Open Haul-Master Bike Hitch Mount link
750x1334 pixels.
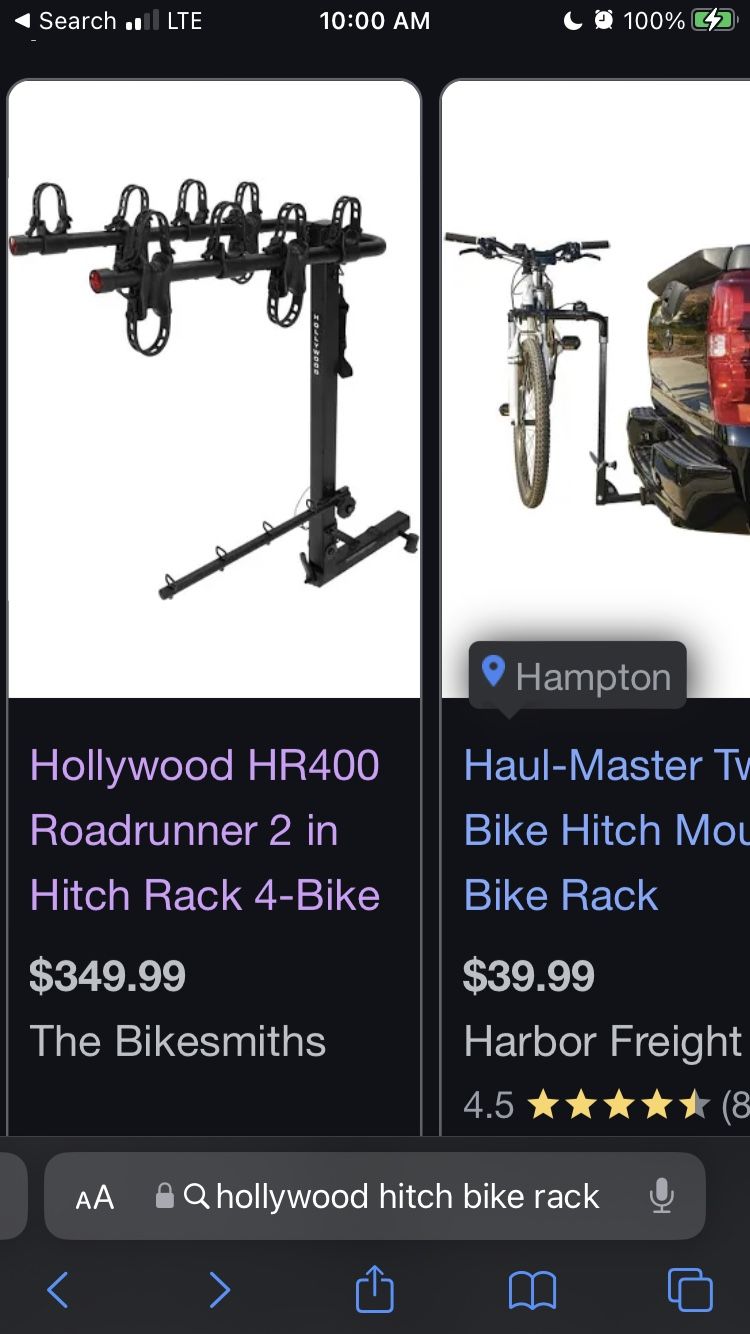[x=606, y=830]
